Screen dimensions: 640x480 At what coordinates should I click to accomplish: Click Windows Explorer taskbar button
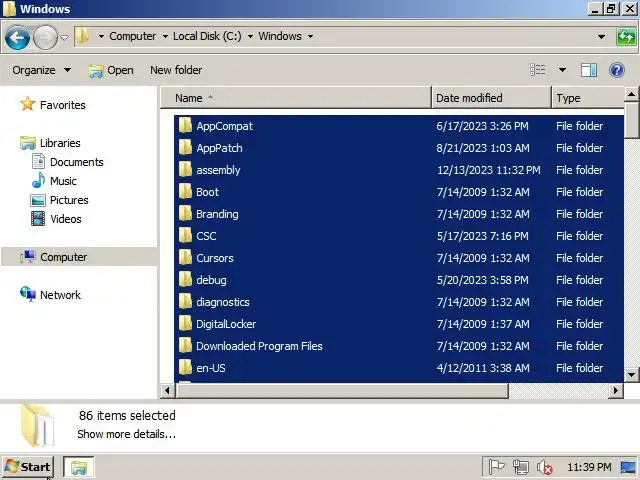point(79,467)
